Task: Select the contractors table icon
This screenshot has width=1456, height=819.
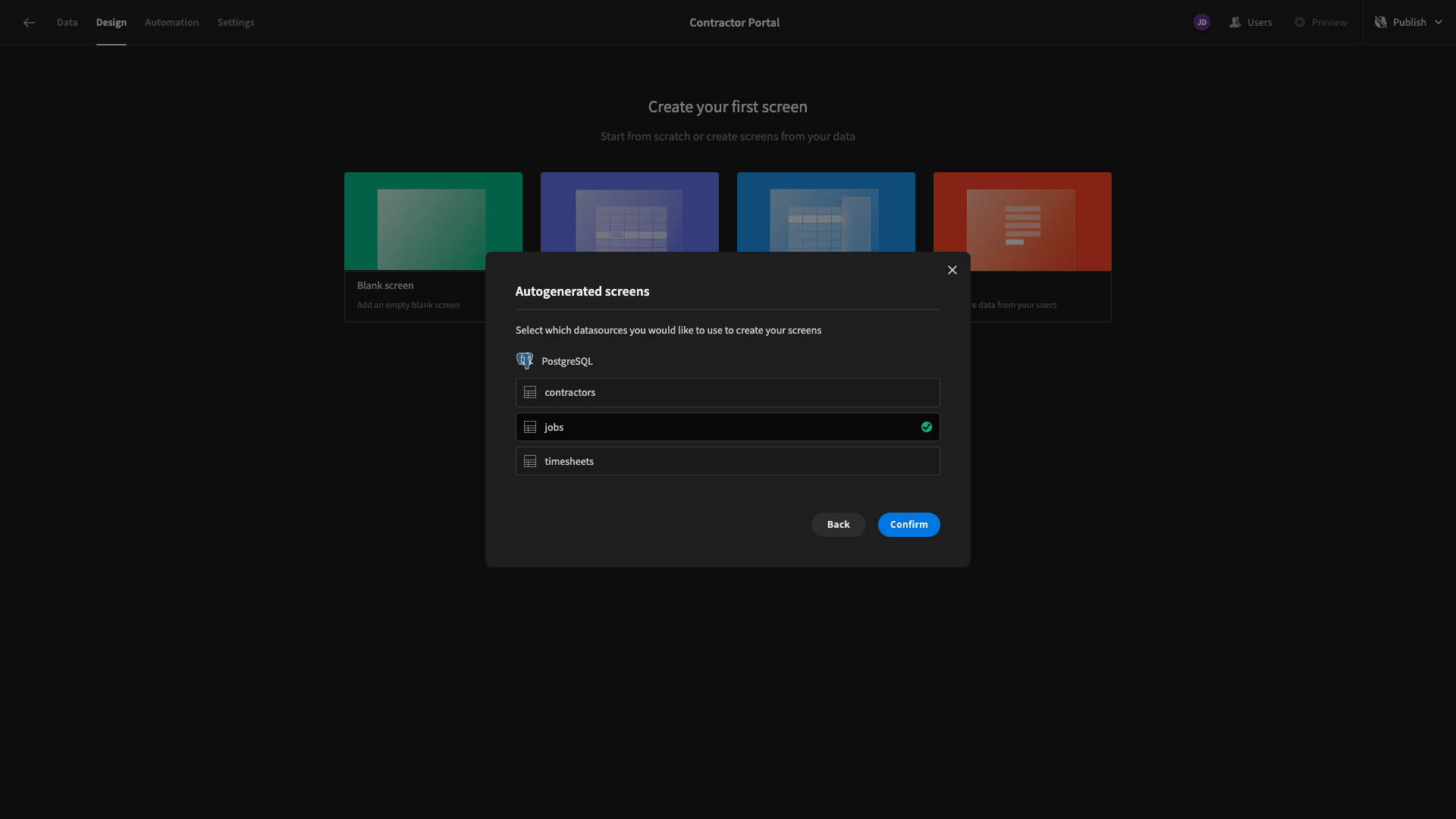Action: pos(530,392)
